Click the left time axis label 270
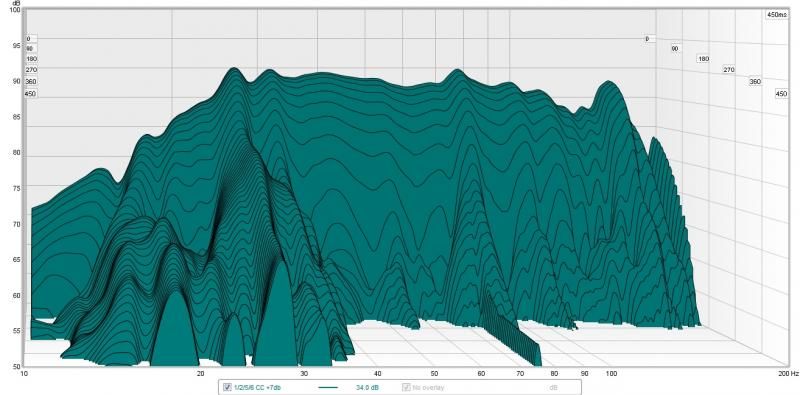The width and height of the screenshot is (800, 395). [x=32, y=70]
